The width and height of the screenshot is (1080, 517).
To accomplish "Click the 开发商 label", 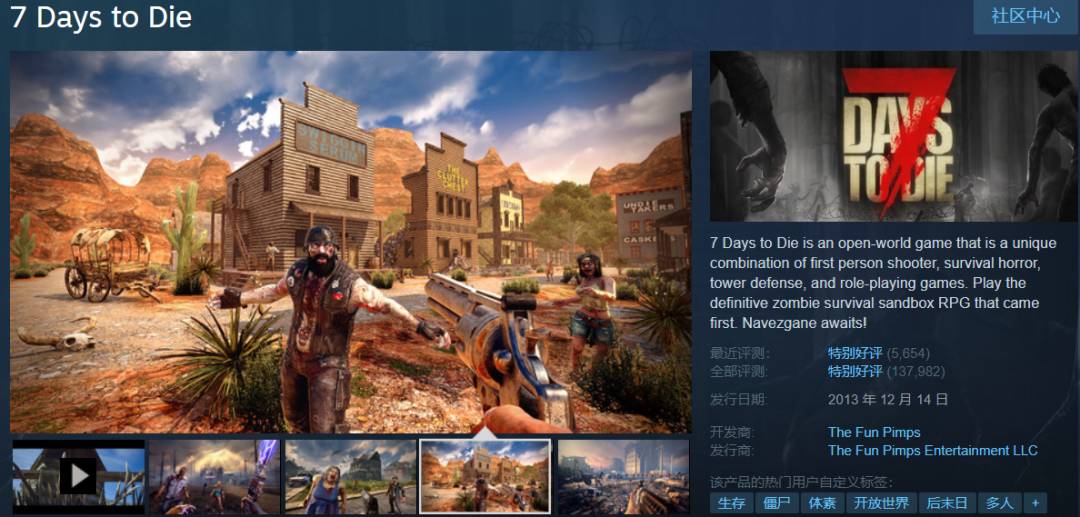I will pos(732,432).
